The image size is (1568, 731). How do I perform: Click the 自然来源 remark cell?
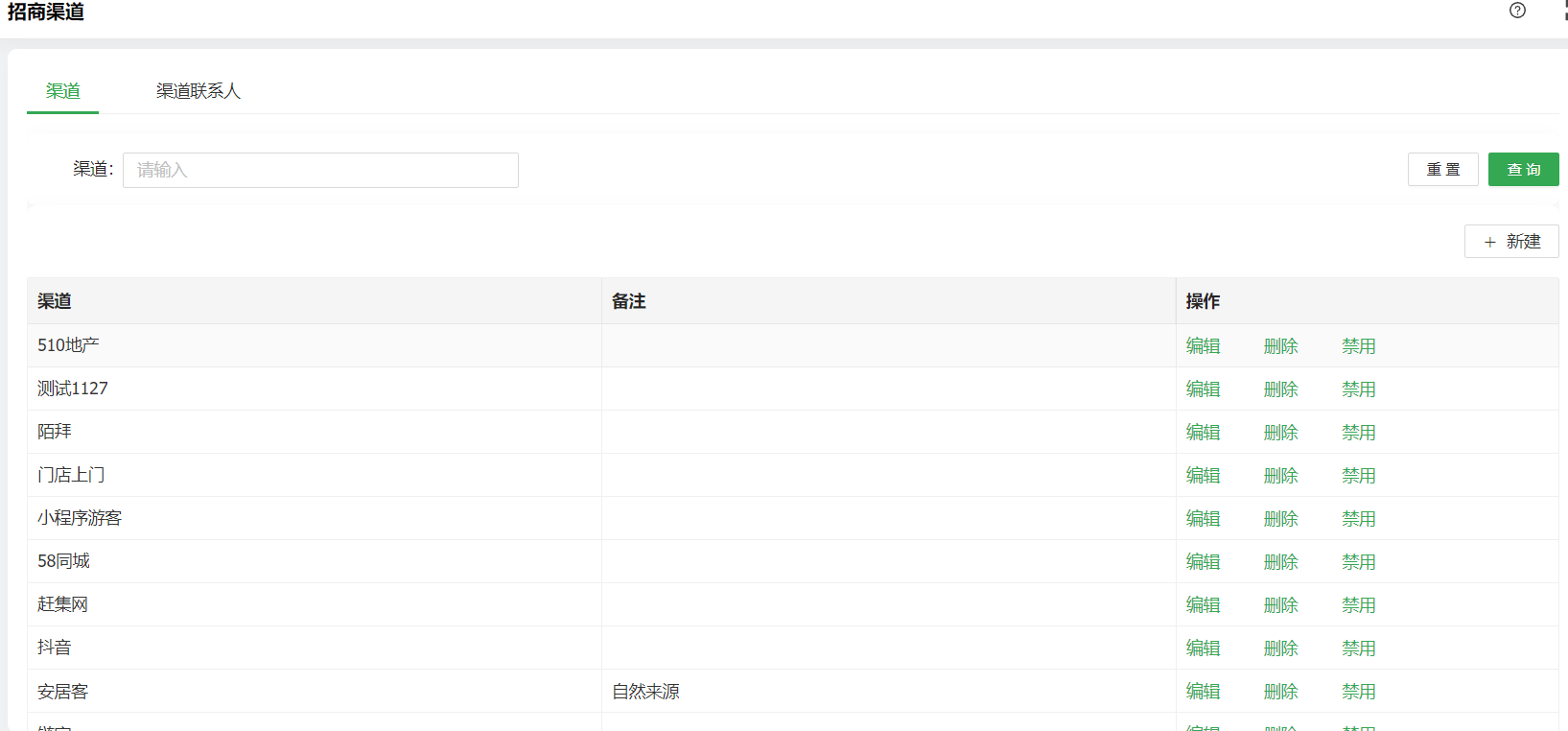point(645,692)
